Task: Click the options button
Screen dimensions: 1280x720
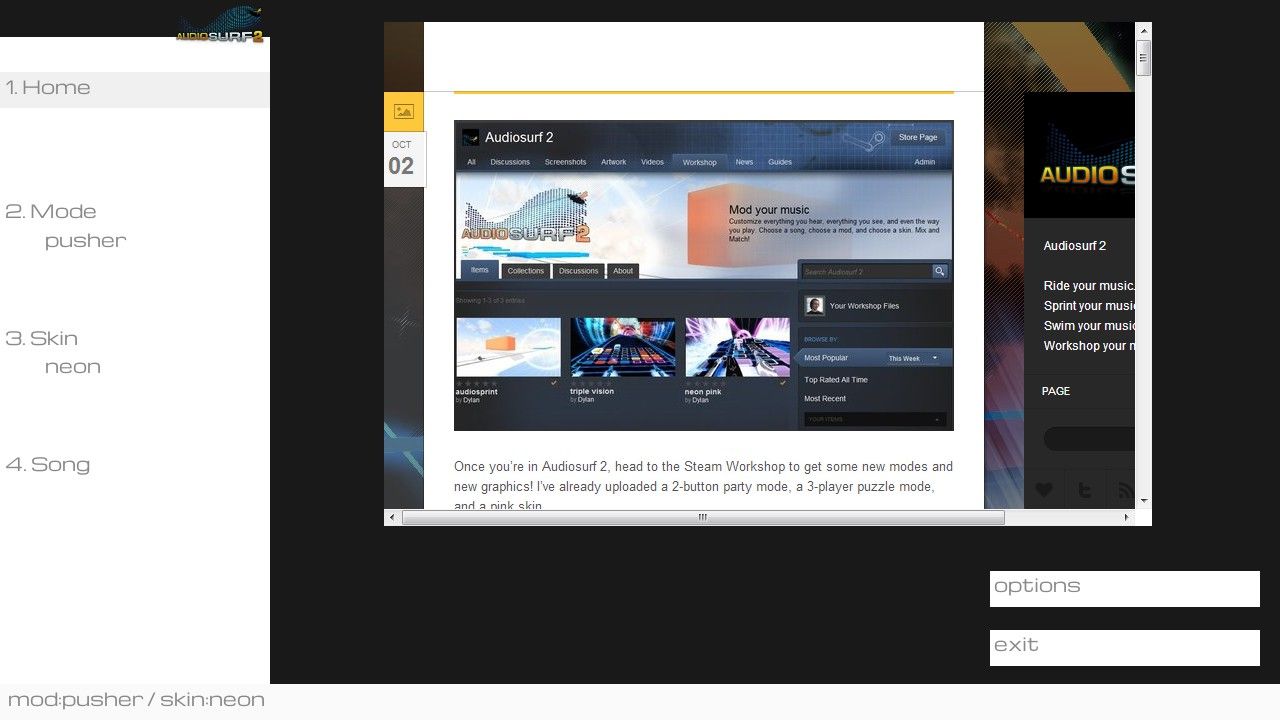Action: [x=1125, y=589]
